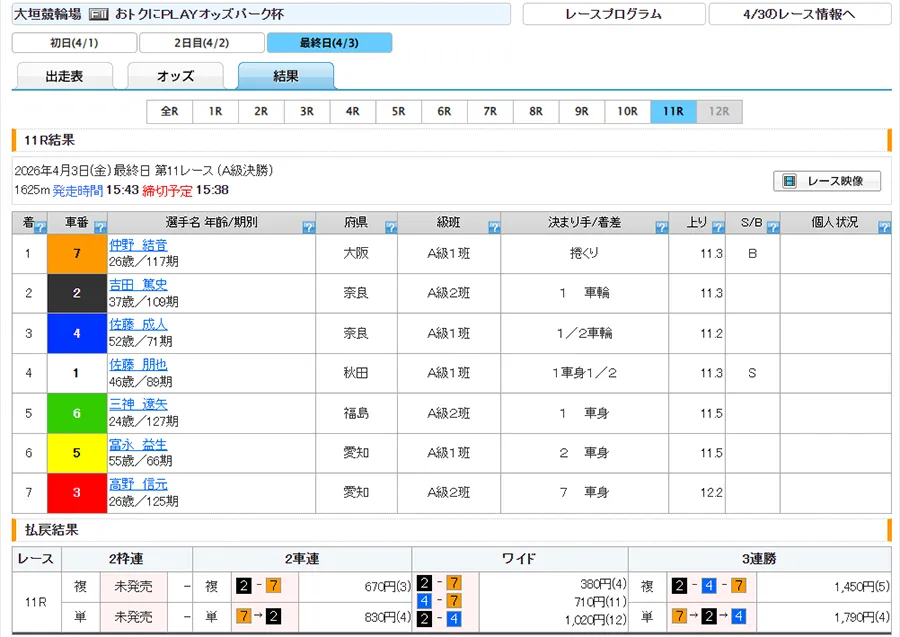Click help icon in 上り column header
900x637 pixels.
click(x=717, y=228)
